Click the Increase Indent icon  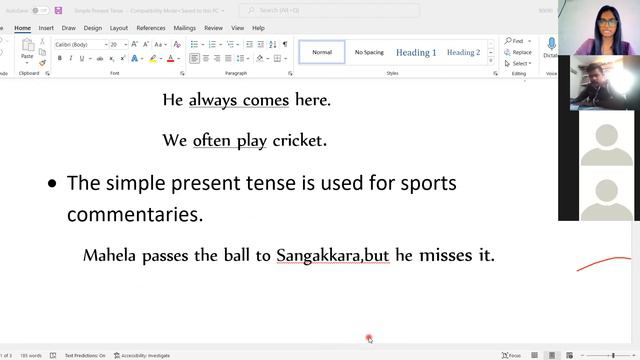261,44
